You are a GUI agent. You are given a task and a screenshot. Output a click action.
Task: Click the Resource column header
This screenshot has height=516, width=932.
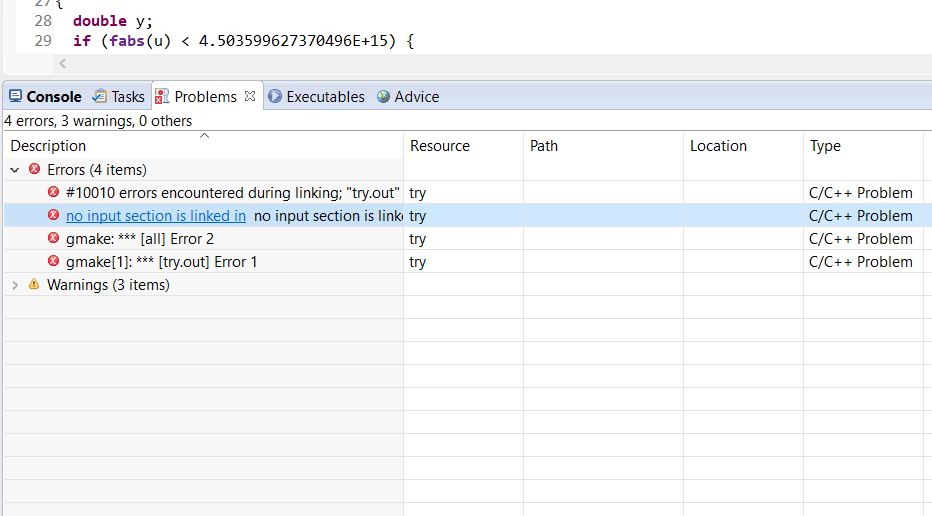pos(439,146)
